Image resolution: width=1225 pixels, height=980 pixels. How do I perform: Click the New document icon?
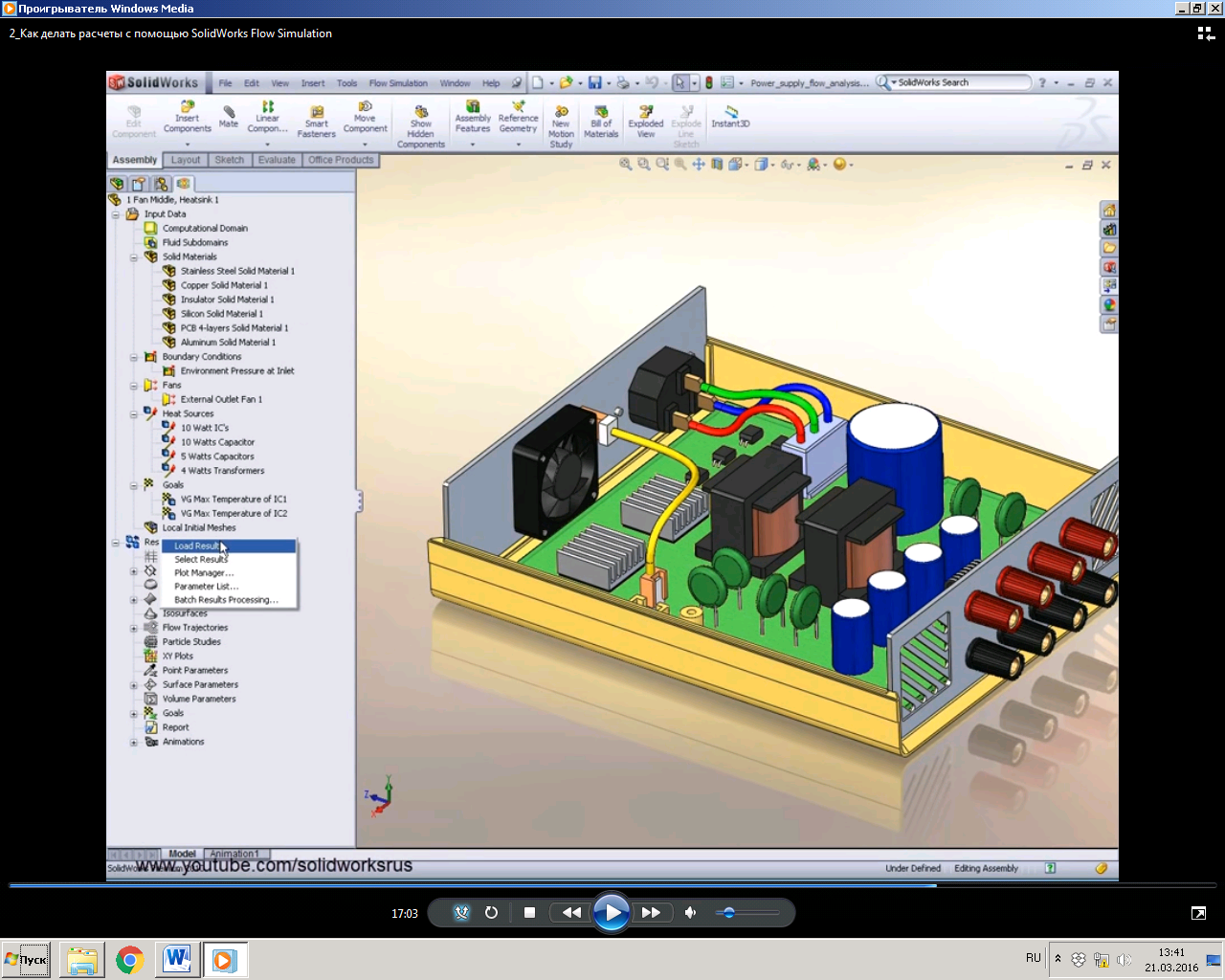pyautogui.click(x=538, y=83)
